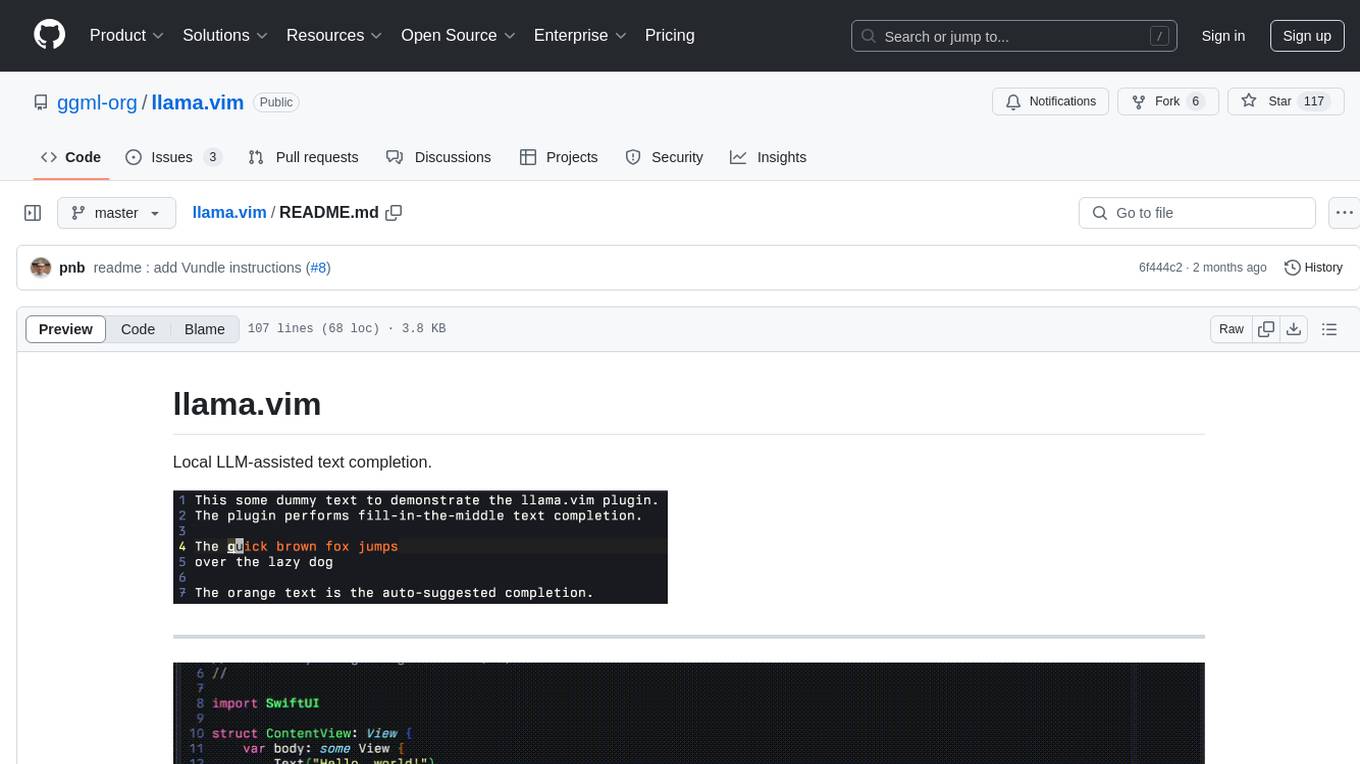1360x764 pixels.
Task: Click the Fork count 6
Action: 1195,102
